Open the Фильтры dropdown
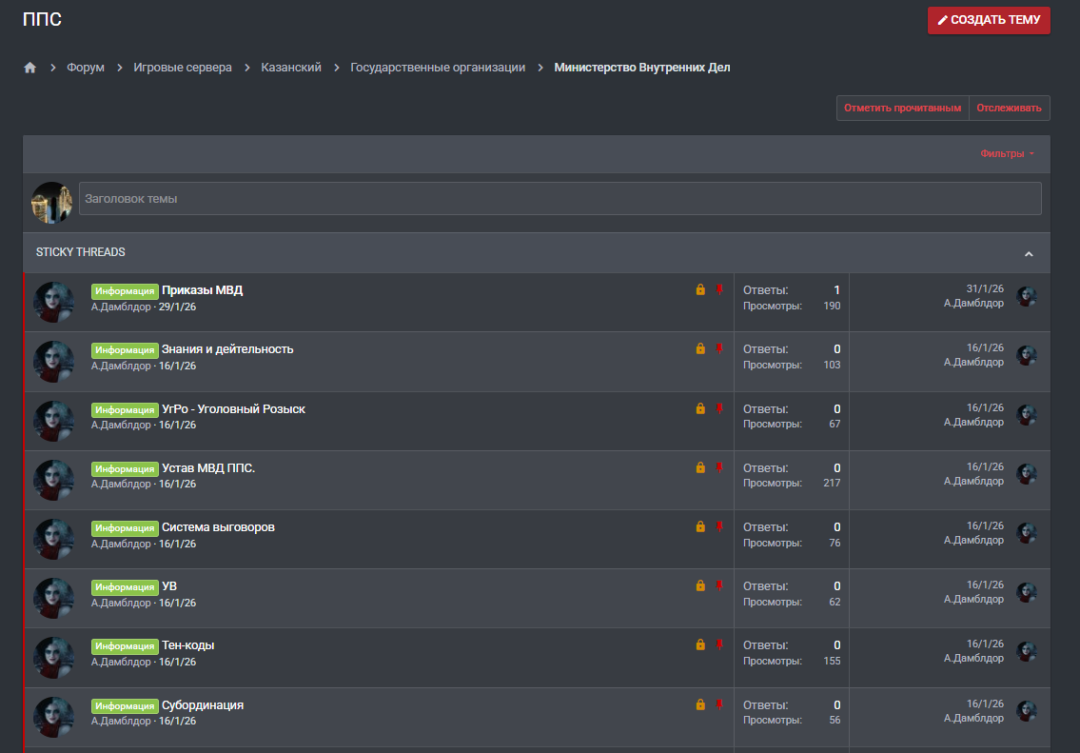The height and width of the screenshot is (753, 1080). pos(1006,154)
